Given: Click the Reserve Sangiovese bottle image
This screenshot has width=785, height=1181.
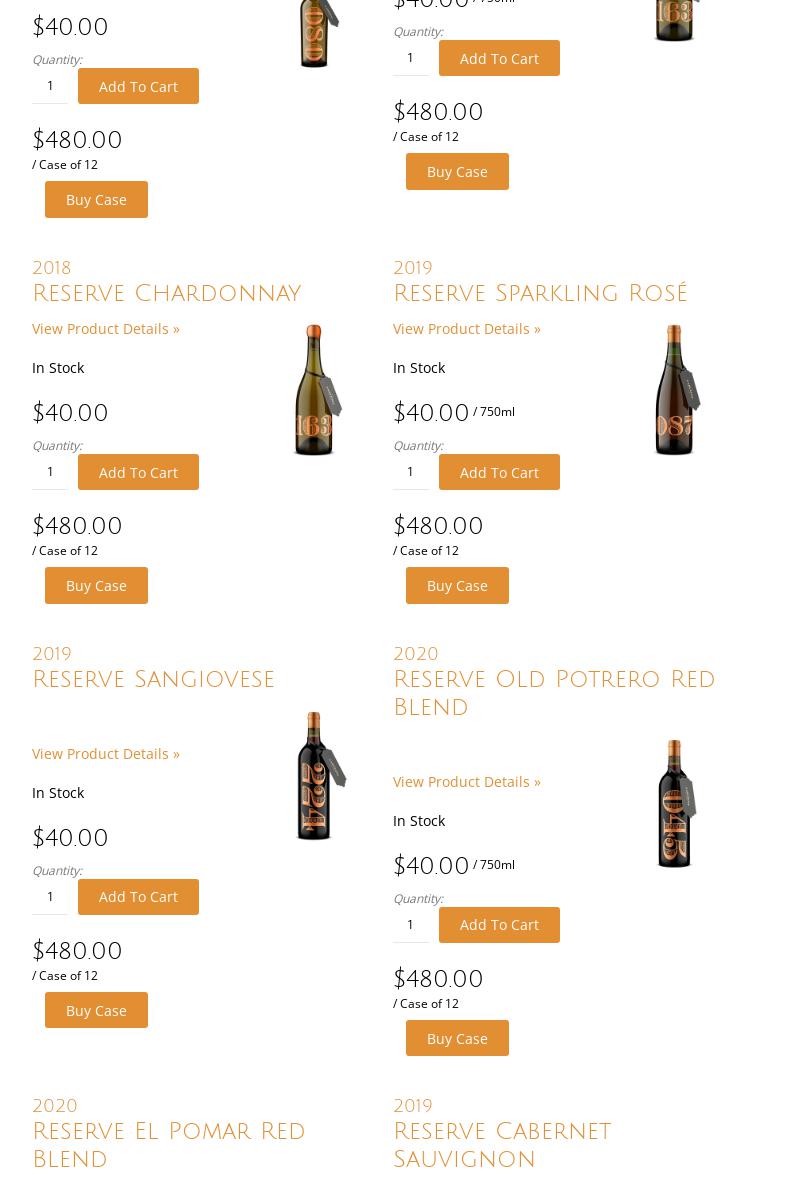Looking at the screenshot, I should [317, 776].
